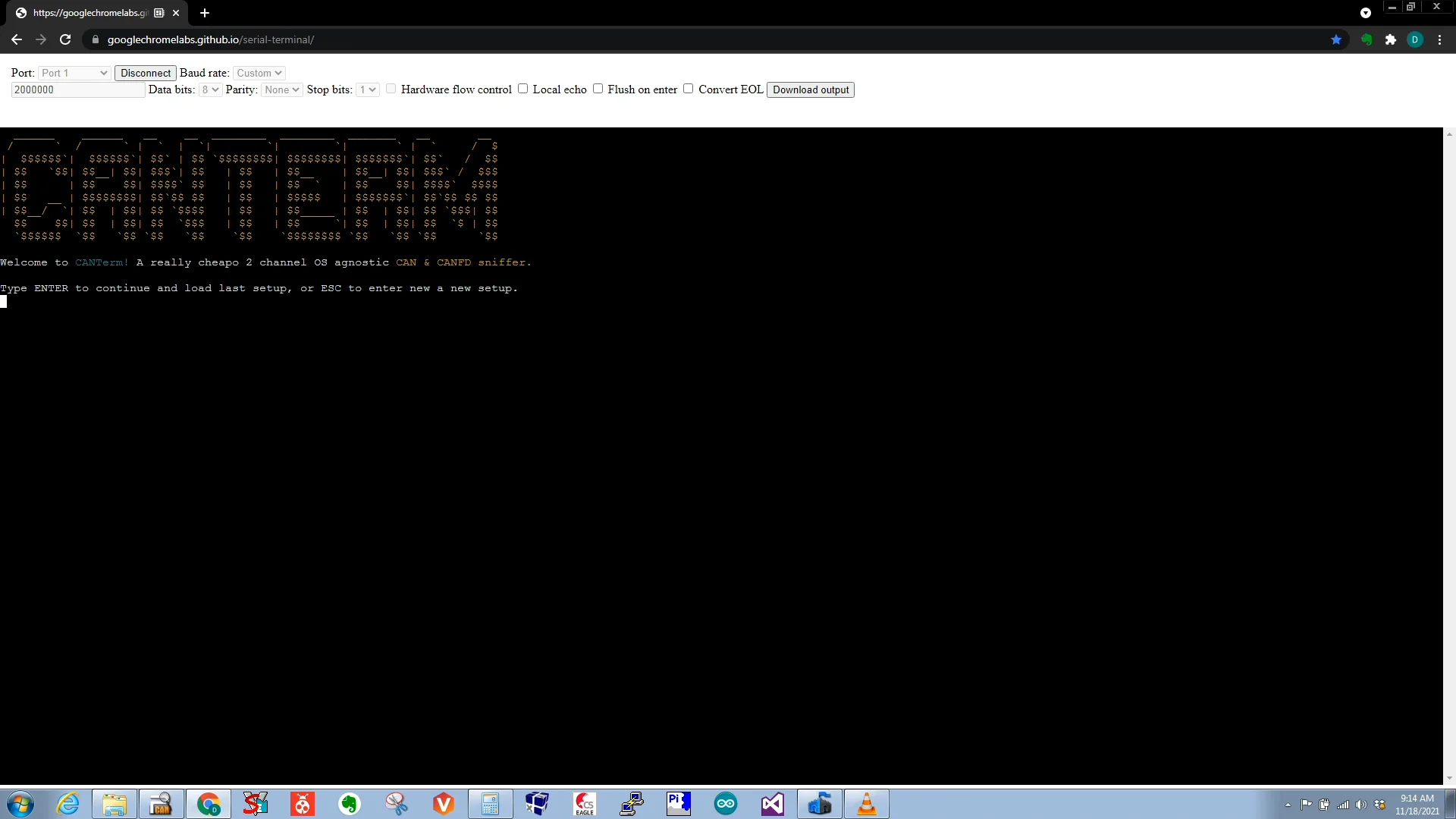The image size is (1456, 819).
Task: Open the Chrome extensions puzzle icon
Action: pos(1390,39)
